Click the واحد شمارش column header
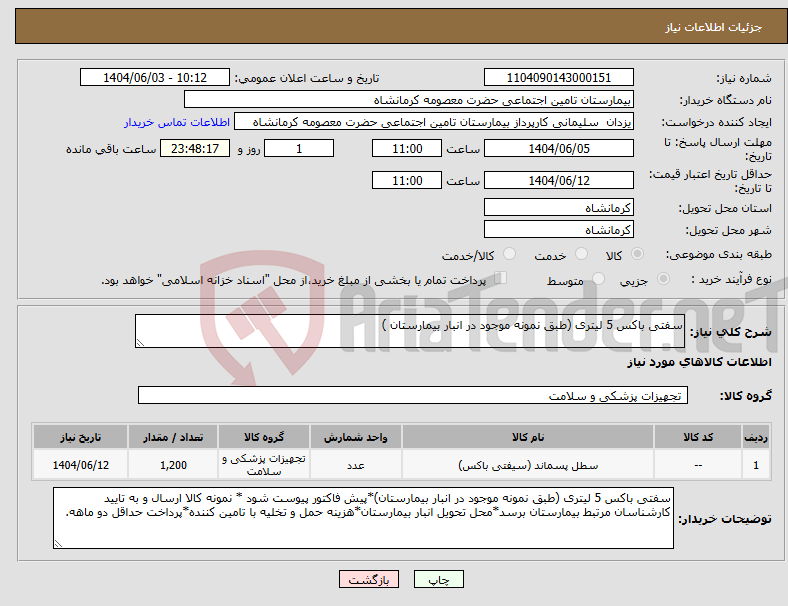 pos(356,437)
